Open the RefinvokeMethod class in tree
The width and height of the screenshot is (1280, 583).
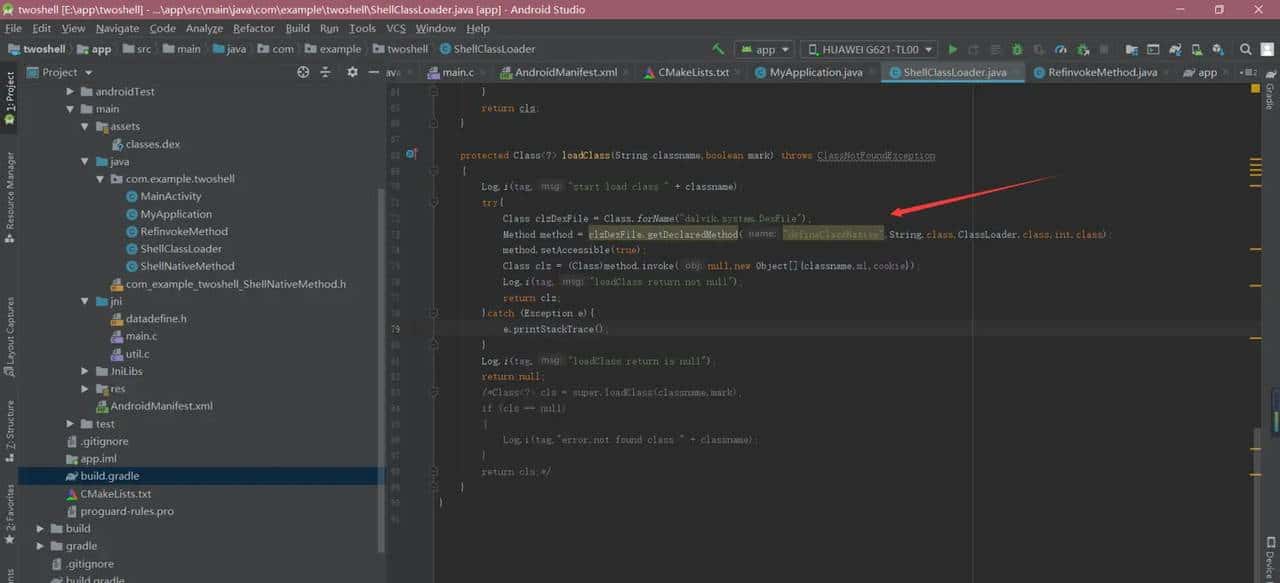pos(183,231)
